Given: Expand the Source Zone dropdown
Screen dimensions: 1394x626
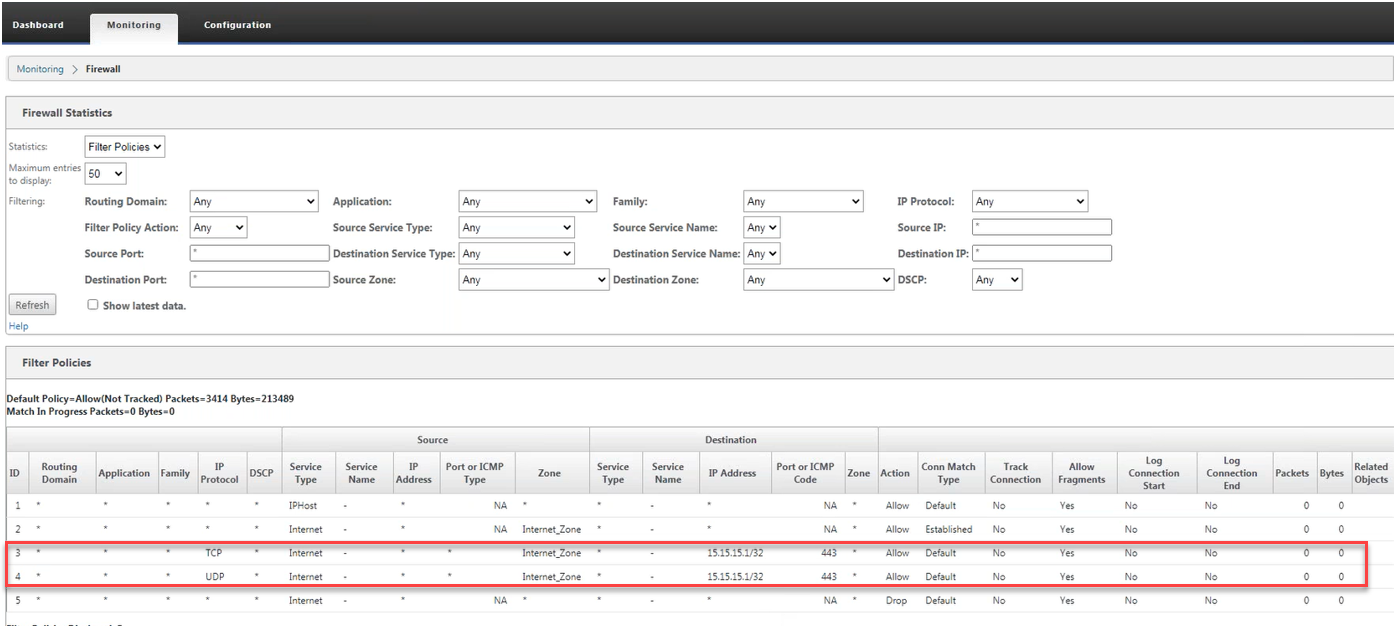Looking at the screenshot, I should pyautogui.click(x=534, y=280).
